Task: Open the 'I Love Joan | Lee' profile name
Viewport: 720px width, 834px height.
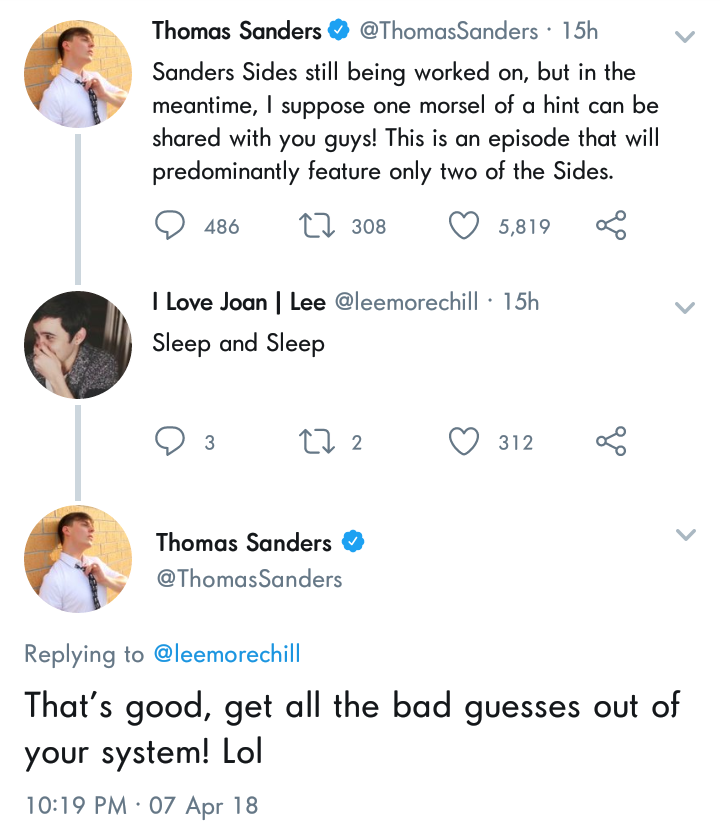Action: click(238, 302)
